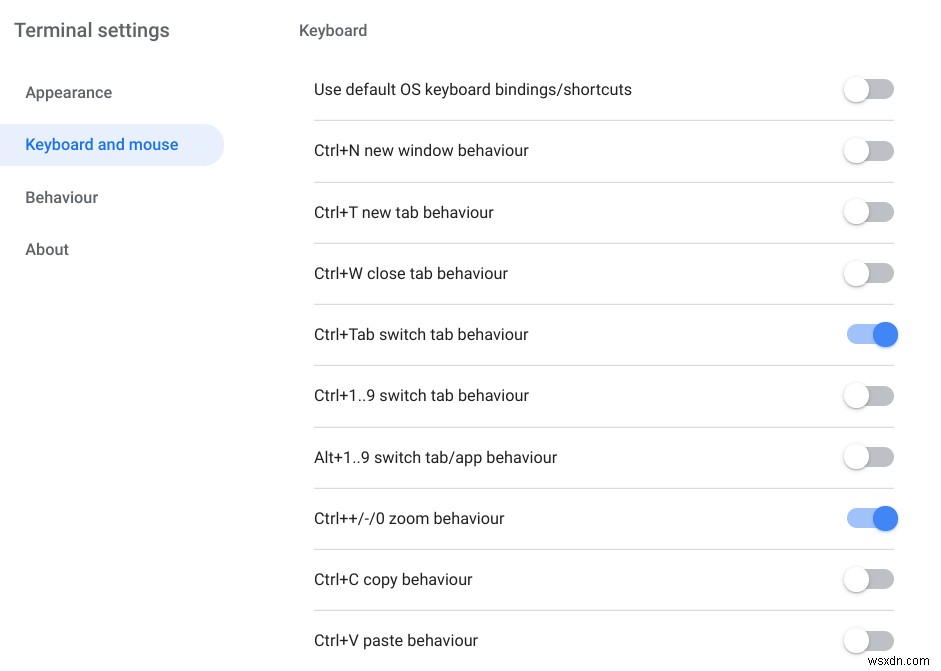Toggle Ctrl+V paste behaviour switch
The height and width of the screenshot is (671, 941).
click(x=869, y=641)
